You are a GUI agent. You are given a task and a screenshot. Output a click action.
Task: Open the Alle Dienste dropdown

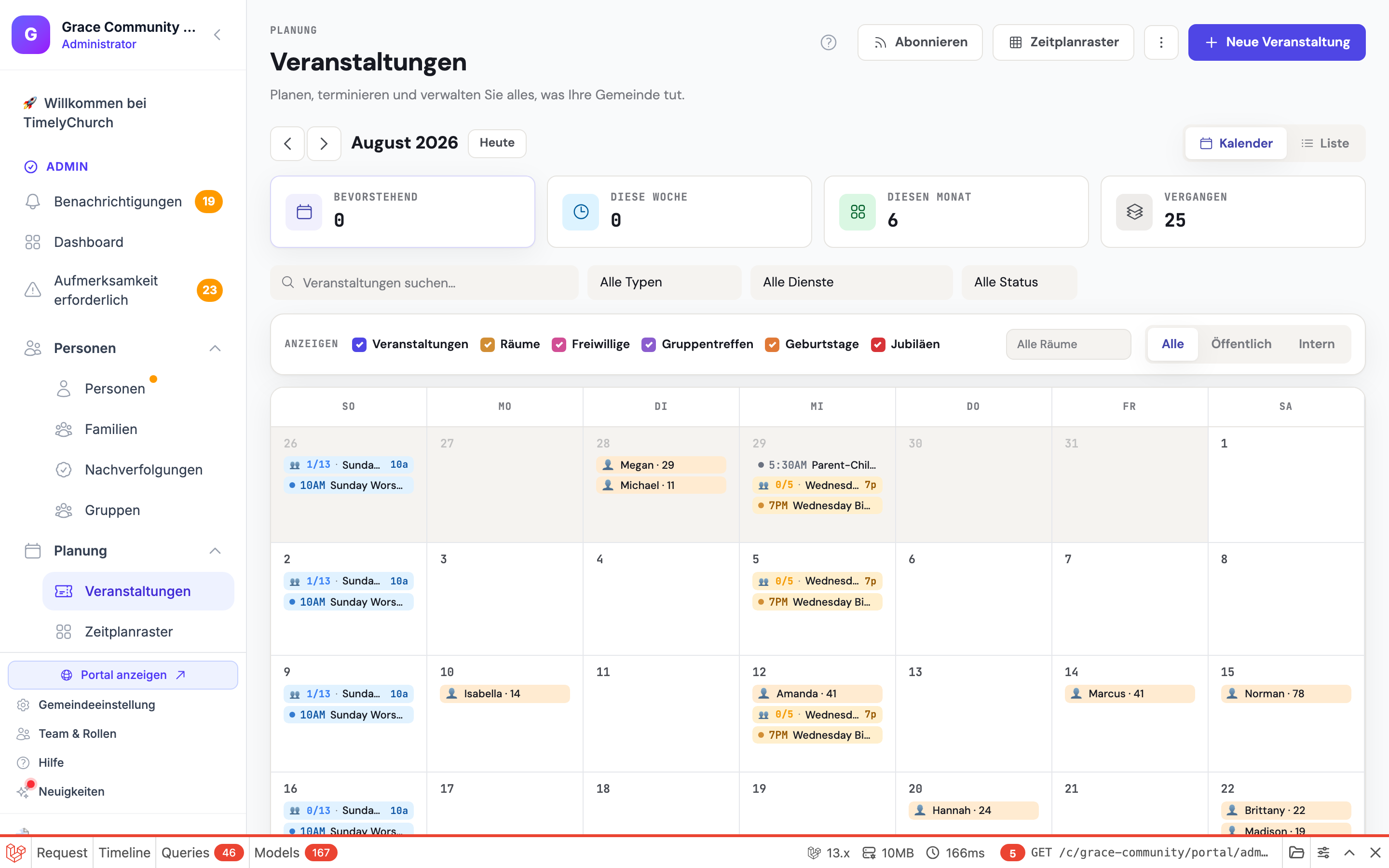tap(851, 283)
